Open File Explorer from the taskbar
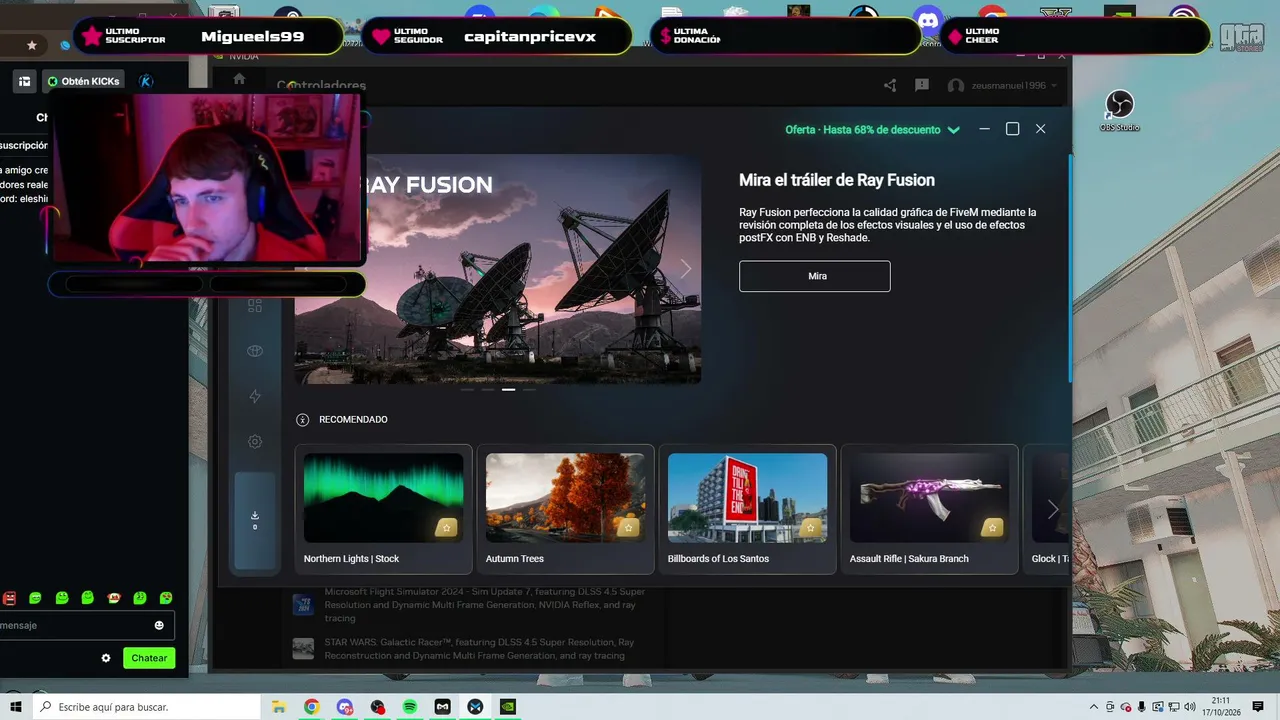Image resolution: width=1280 pixels, height=720 pixels. click(279, 707)
